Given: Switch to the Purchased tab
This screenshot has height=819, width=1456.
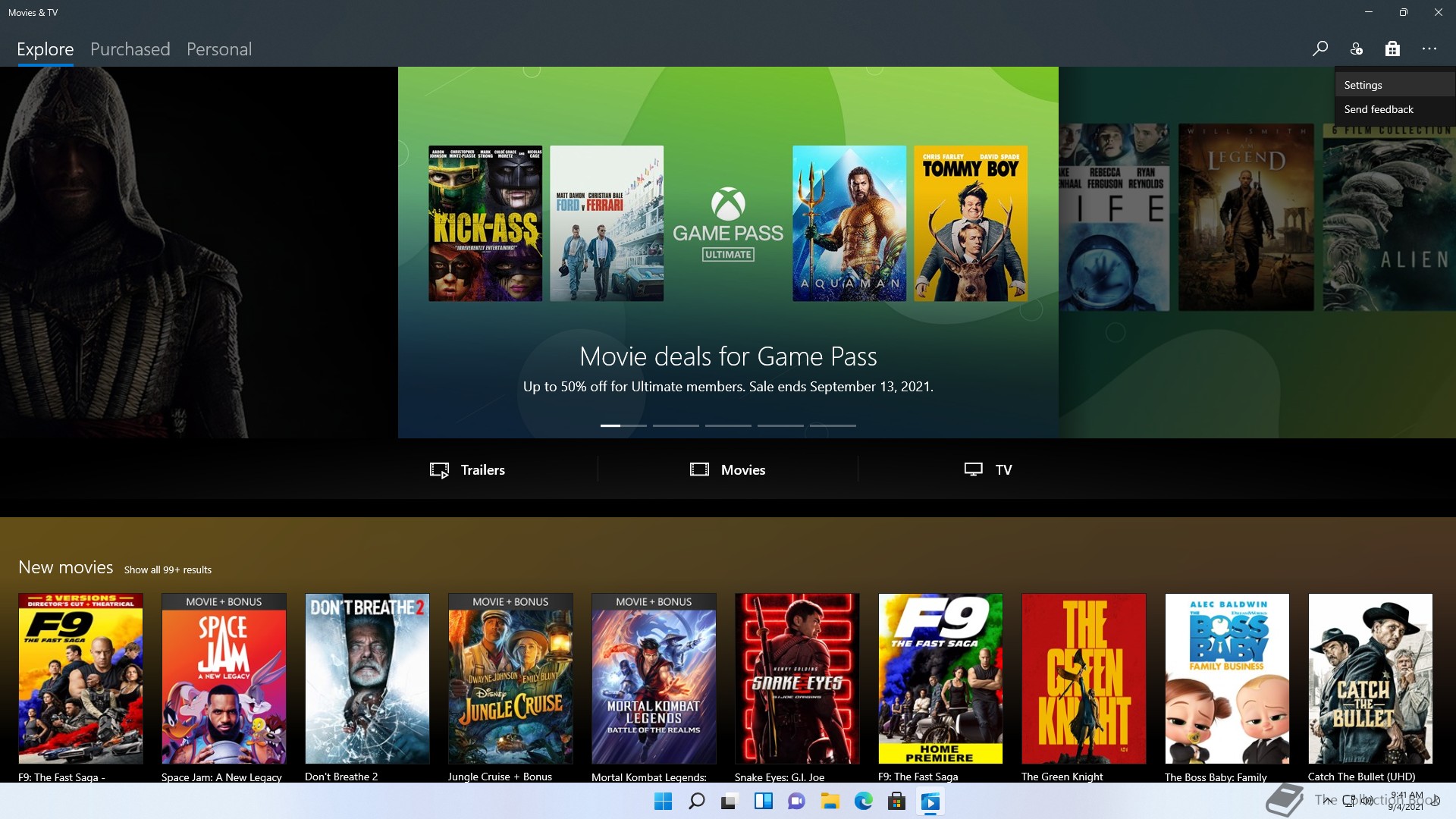Looking at the screenshot, I should pyautogui.click(x=130, y=49).
